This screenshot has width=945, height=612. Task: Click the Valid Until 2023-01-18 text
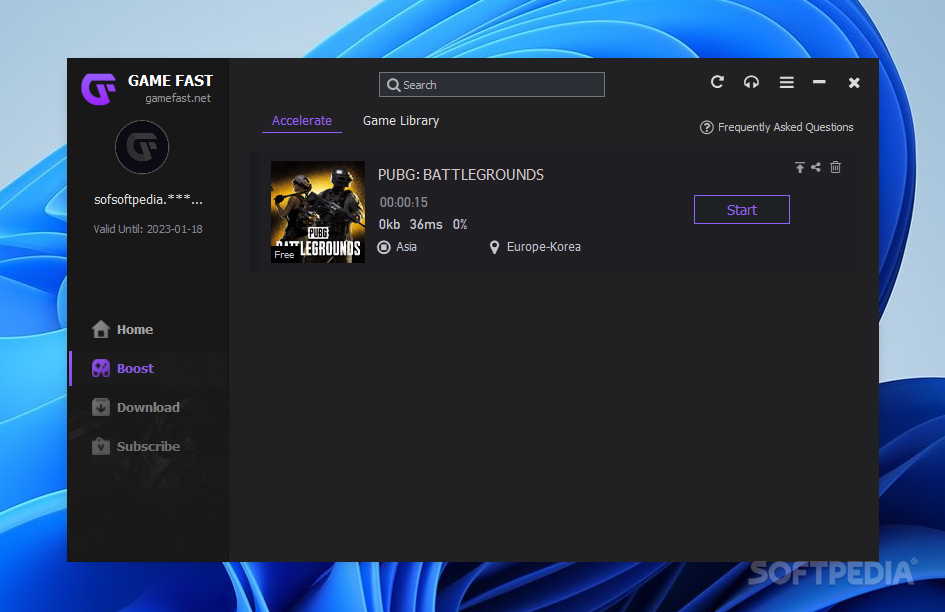click(148, 229)
